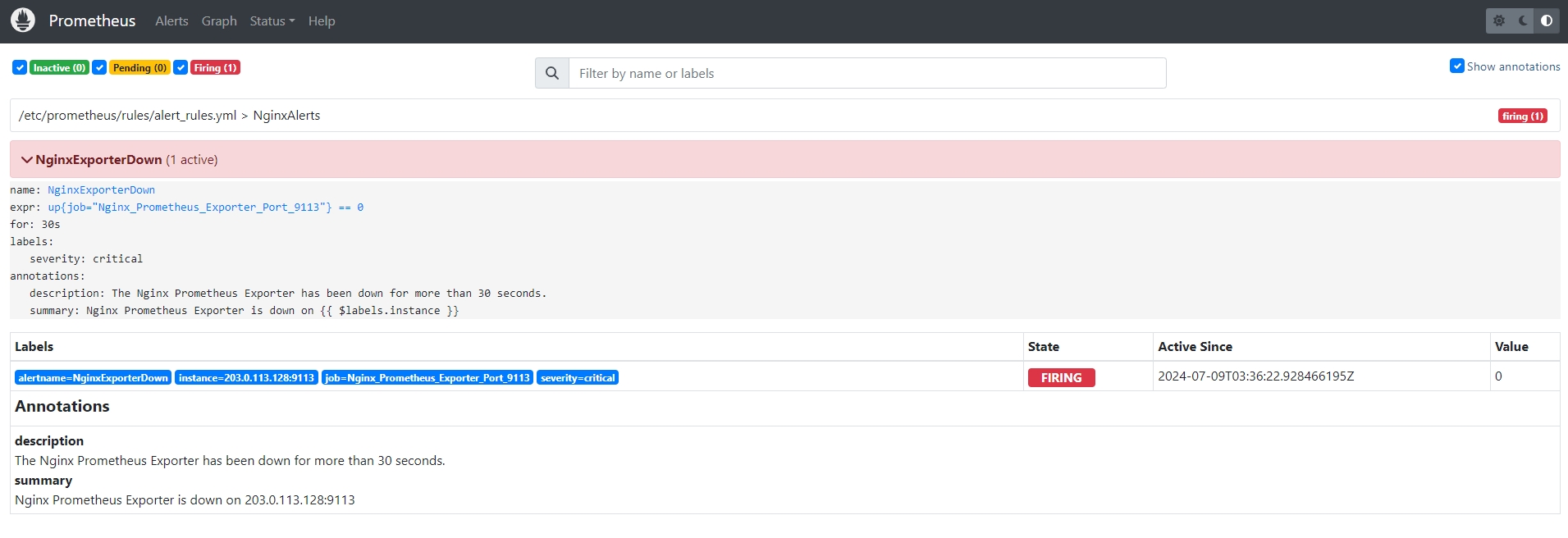1568x538 pixels.
Task: Switch to dark theme moon icon
Action: point(1523,21)
